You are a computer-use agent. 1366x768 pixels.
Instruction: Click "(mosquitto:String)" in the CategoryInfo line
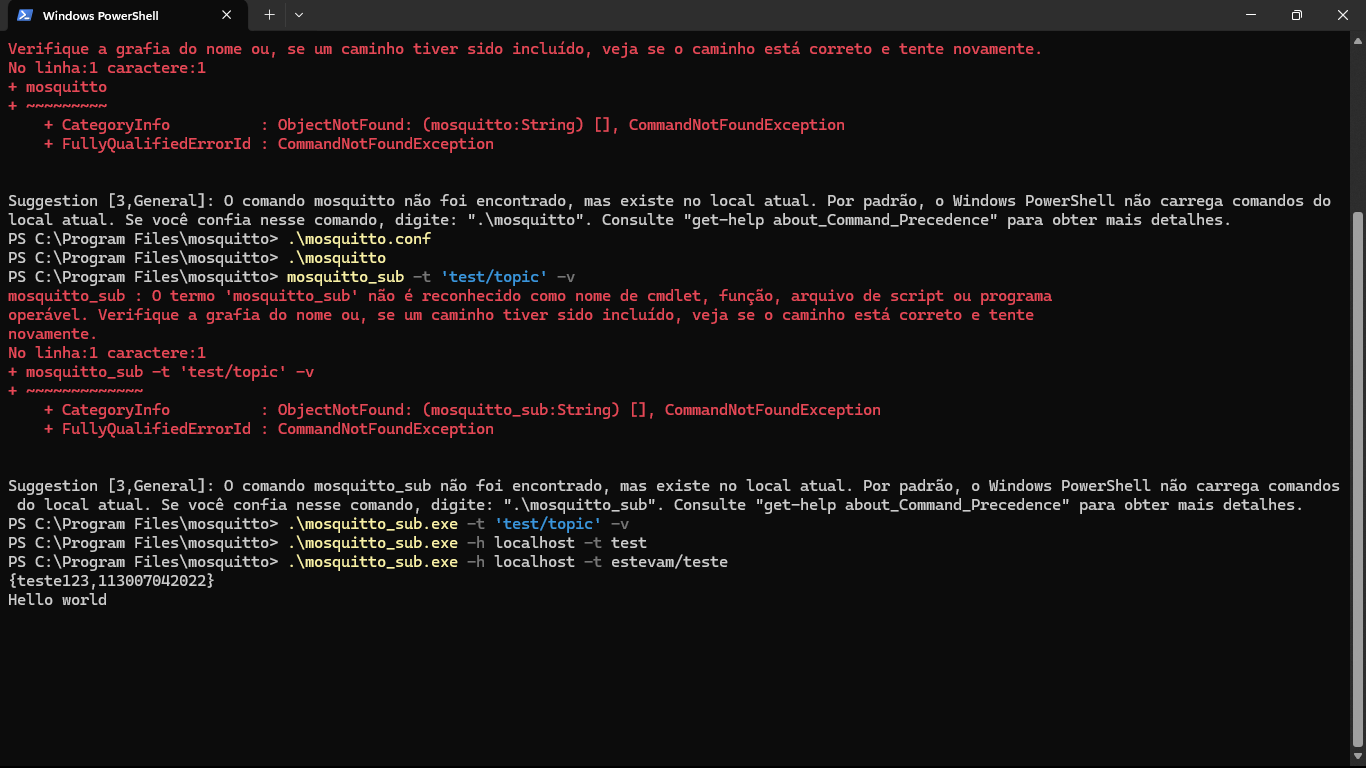point(503,125)
